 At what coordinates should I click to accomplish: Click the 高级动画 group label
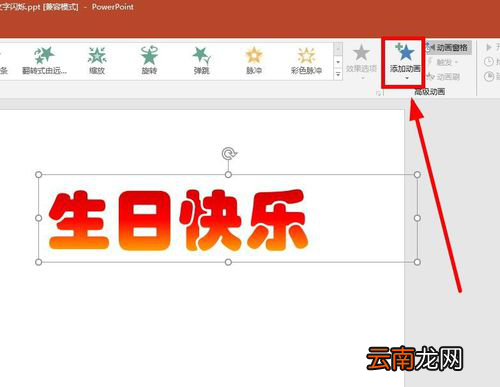point(430,92)
